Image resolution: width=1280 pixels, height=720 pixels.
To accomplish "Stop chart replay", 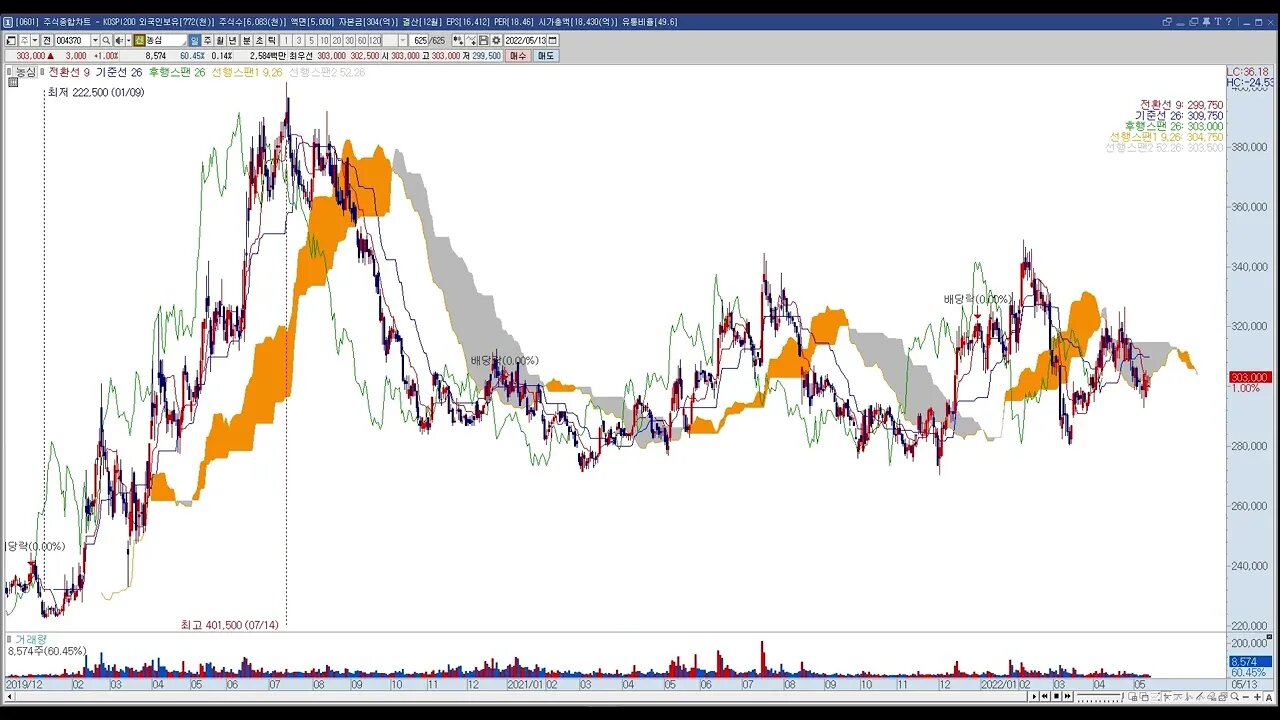I will [x=1056, y=696].
